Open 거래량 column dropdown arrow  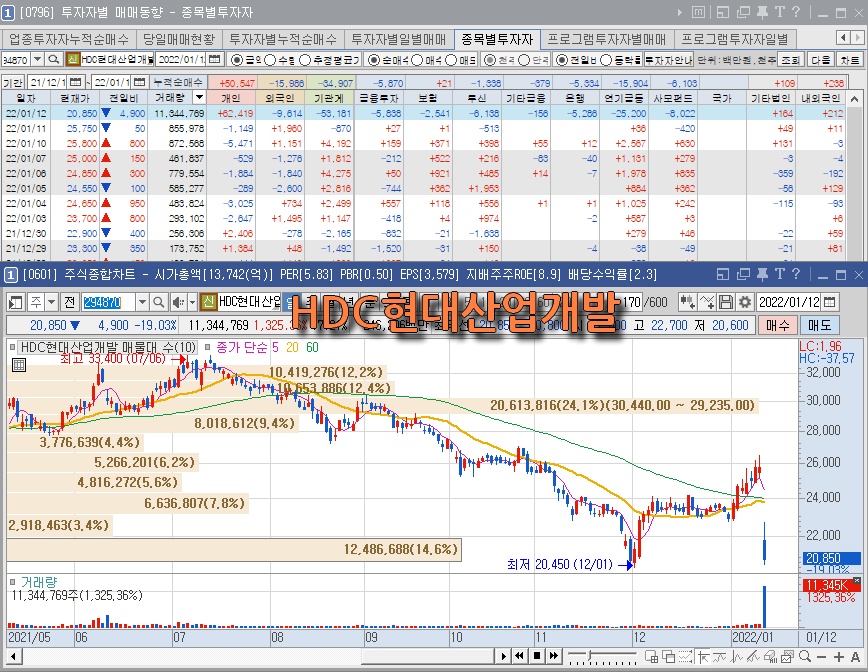pos(199,98)
